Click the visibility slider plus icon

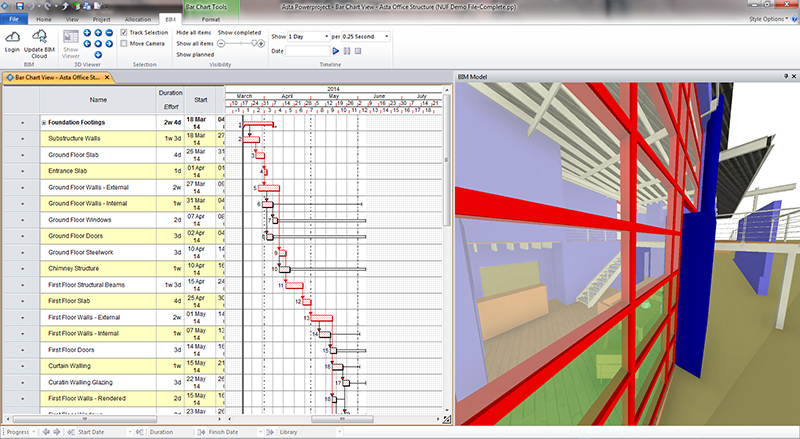261,44
